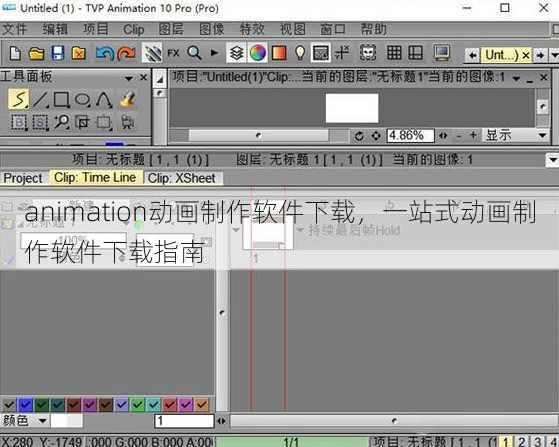559x447 pixels.
Task: Select the zoom magnifier tool in tool panel
Action: click(x=61, y=122)
